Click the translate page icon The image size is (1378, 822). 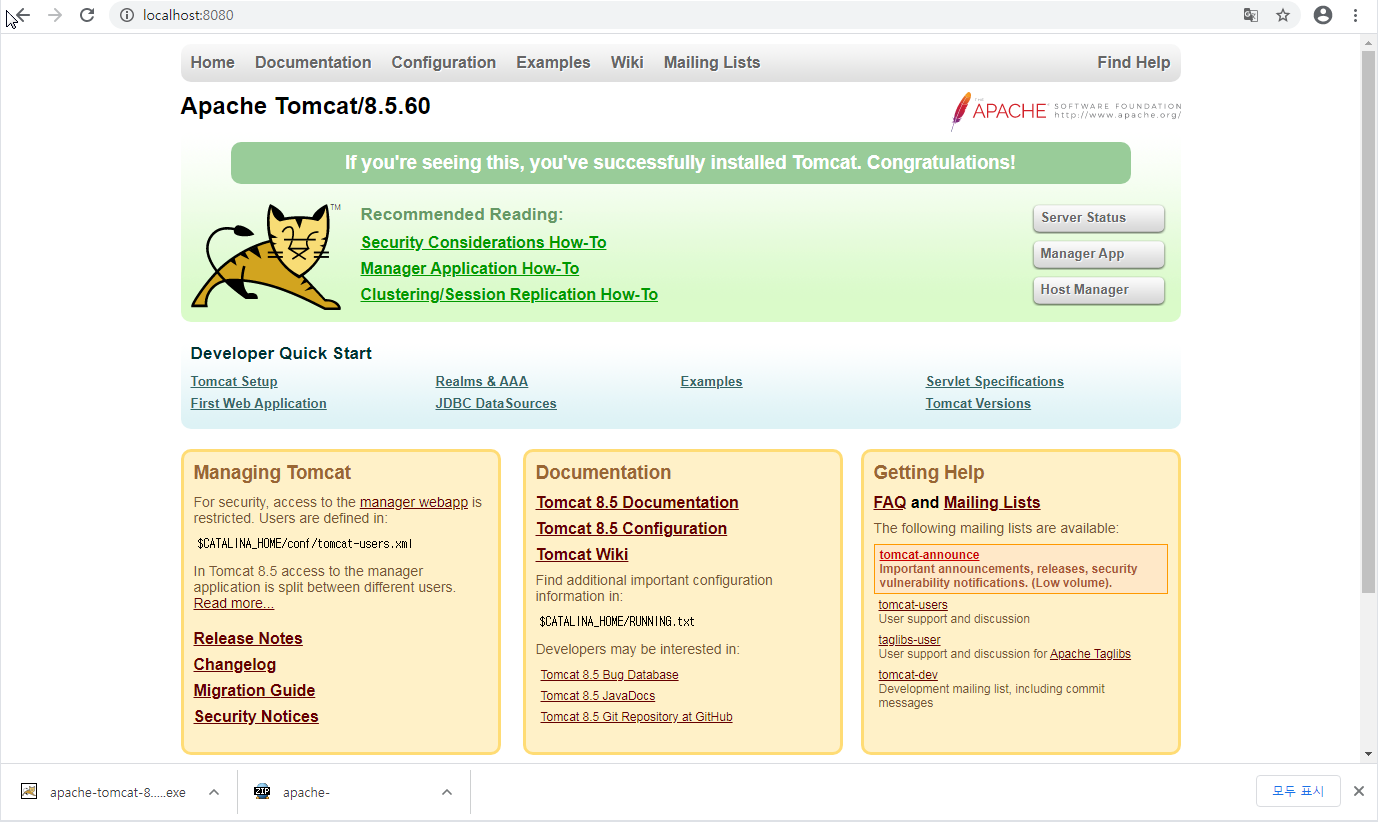pos(1251,15)
